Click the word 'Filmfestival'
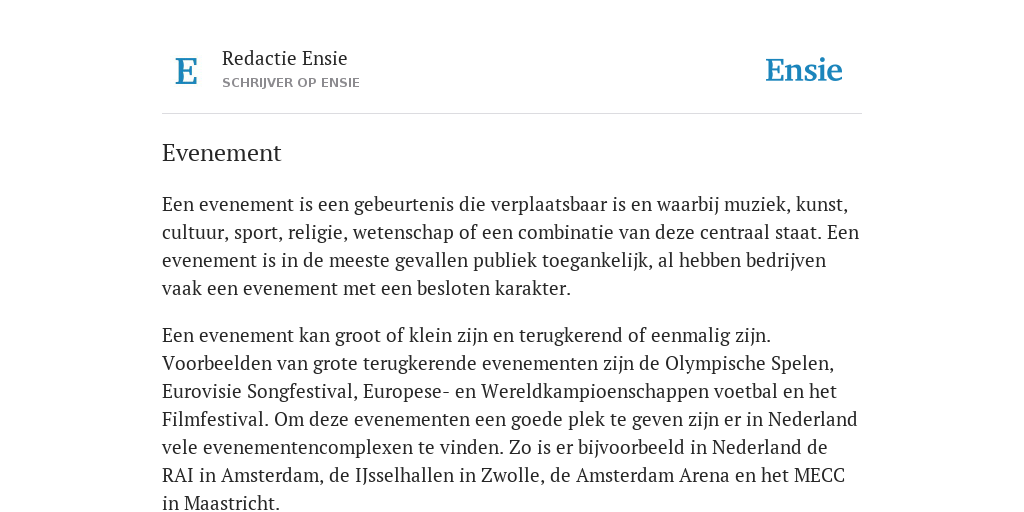The width and height of the screenshot is (1024, 512). [216, 419]
